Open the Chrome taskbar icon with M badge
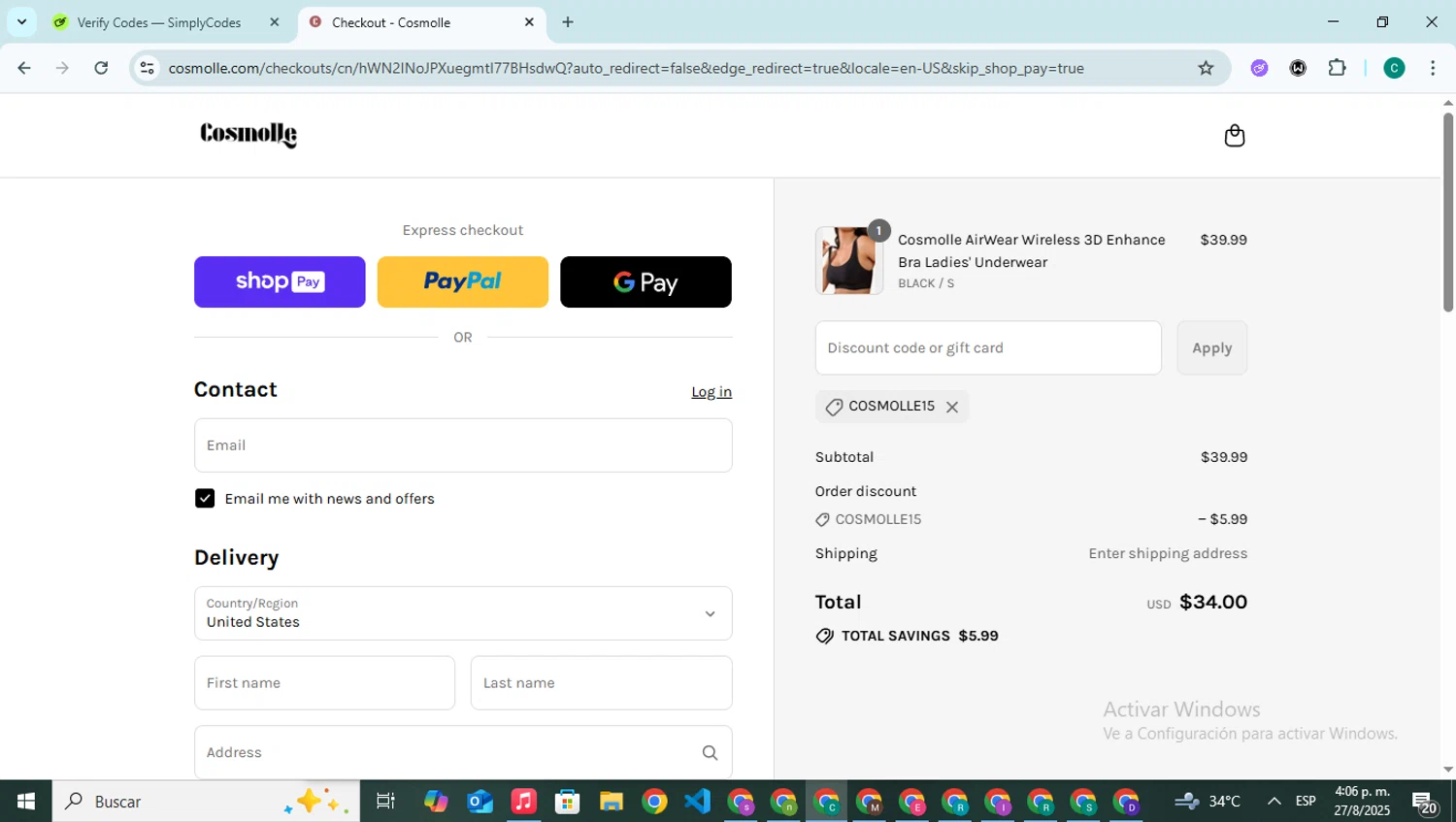This screenshot has width=1456, height=822. point(870,802)
